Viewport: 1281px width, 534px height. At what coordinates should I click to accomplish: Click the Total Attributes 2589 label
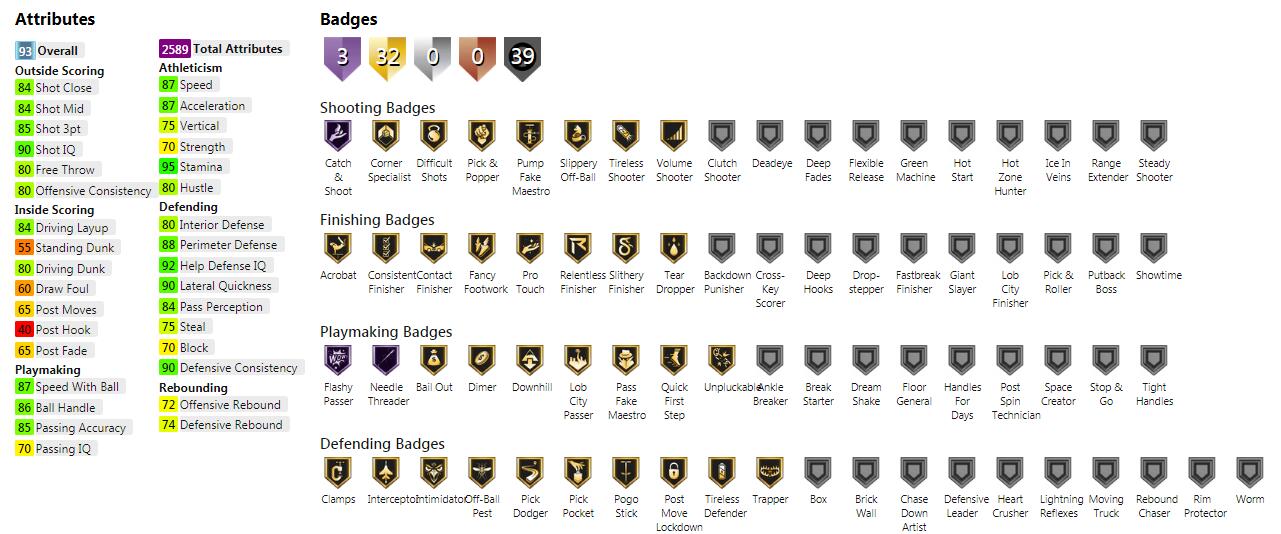pos(223,48)
